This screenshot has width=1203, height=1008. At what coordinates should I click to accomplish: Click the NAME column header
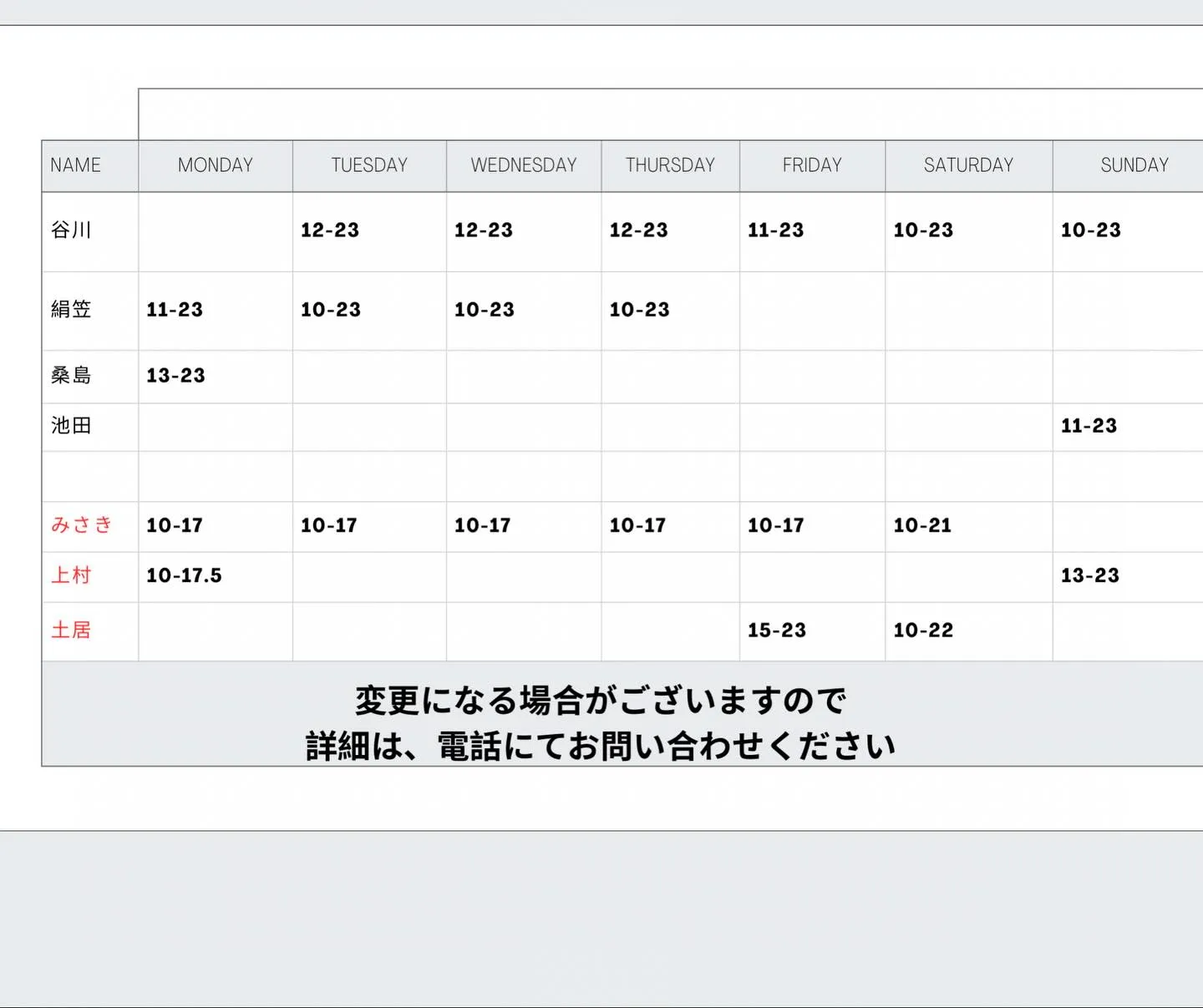click(75, 165)
